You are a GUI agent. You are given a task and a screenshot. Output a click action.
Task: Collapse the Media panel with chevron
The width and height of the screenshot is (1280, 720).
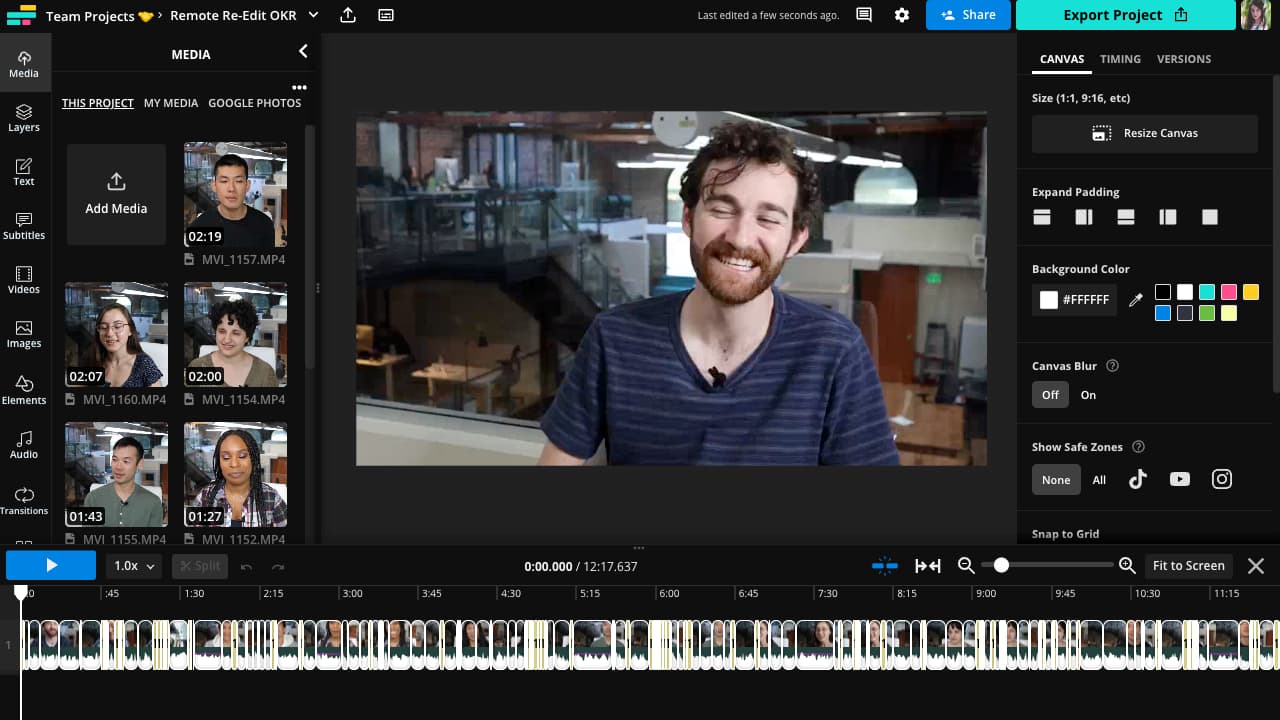point(303,51)
